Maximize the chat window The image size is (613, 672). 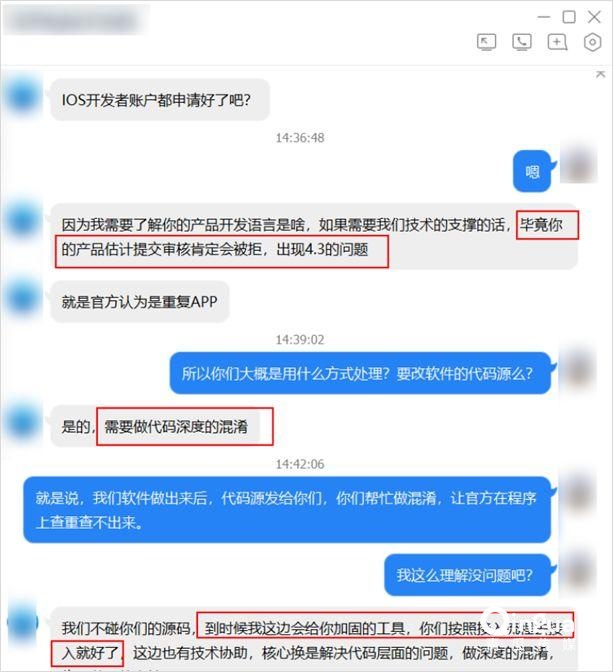click(569, 17)
